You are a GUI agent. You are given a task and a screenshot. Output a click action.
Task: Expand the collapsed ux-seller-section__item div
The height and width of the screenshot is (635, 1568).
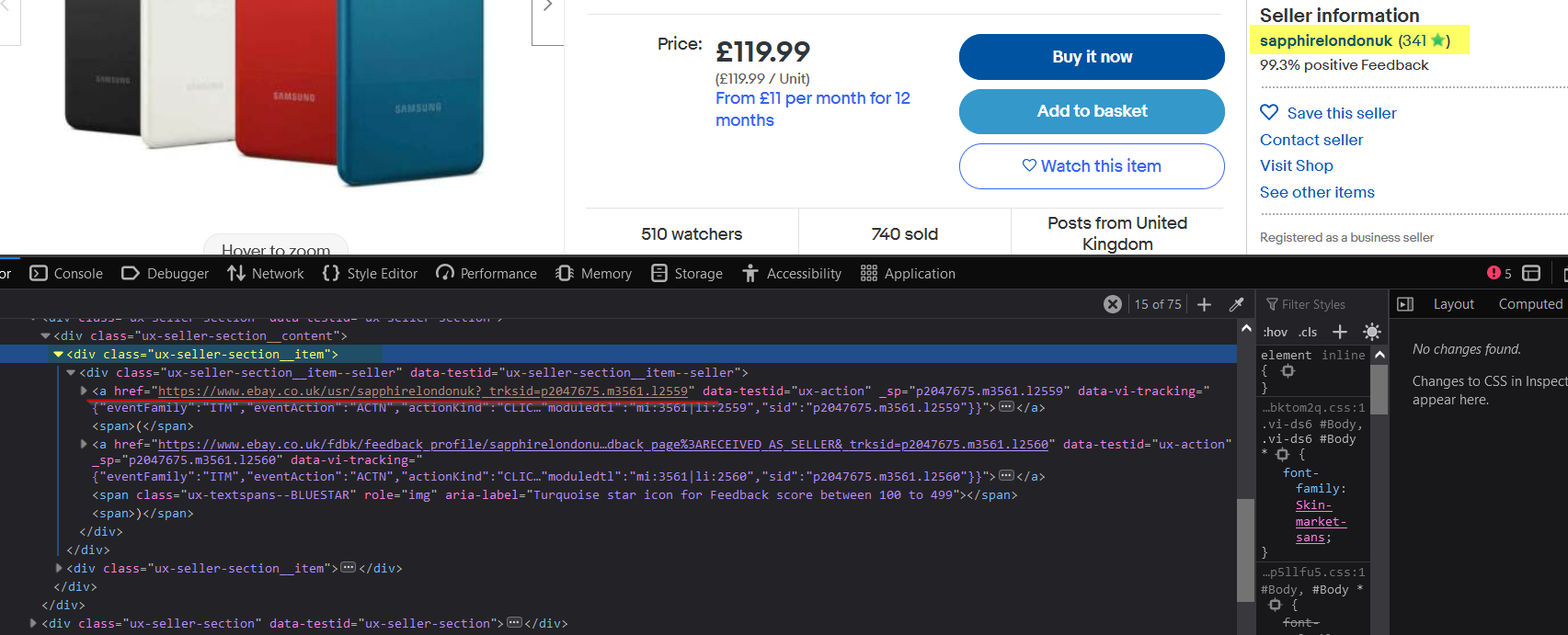pos(59,569)
